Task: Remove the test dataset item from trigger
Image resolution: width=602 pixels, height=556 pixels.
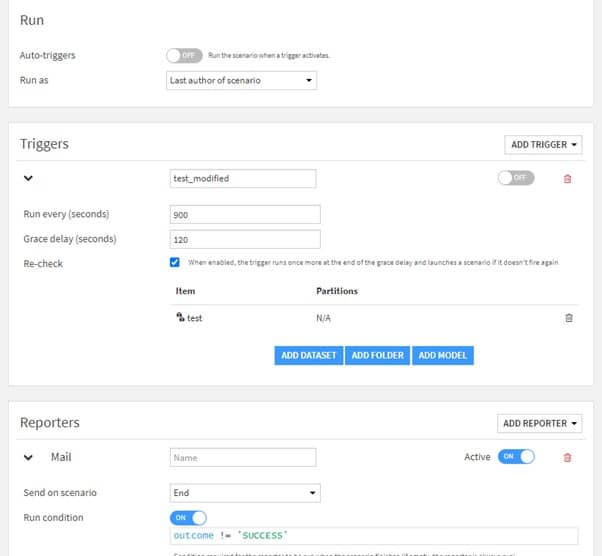Action: (569, 318)
